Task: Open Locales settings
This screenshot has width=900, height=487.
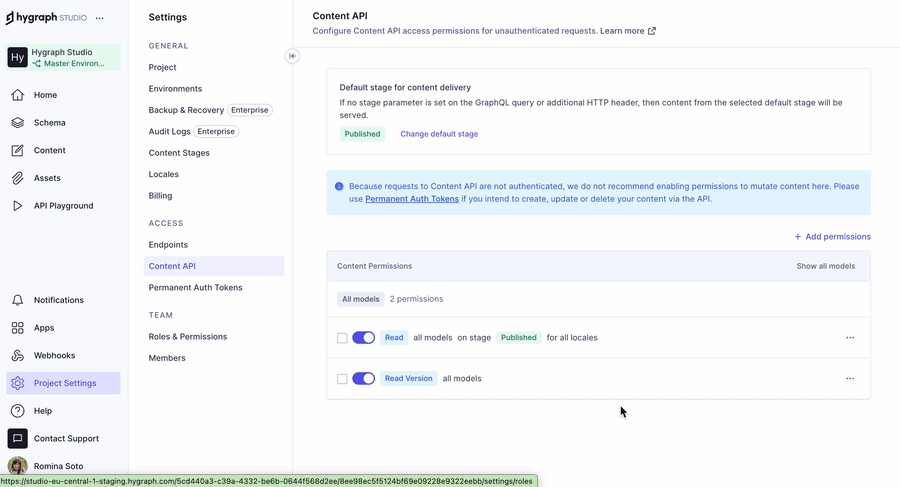Action: click(x=164, y=174)
